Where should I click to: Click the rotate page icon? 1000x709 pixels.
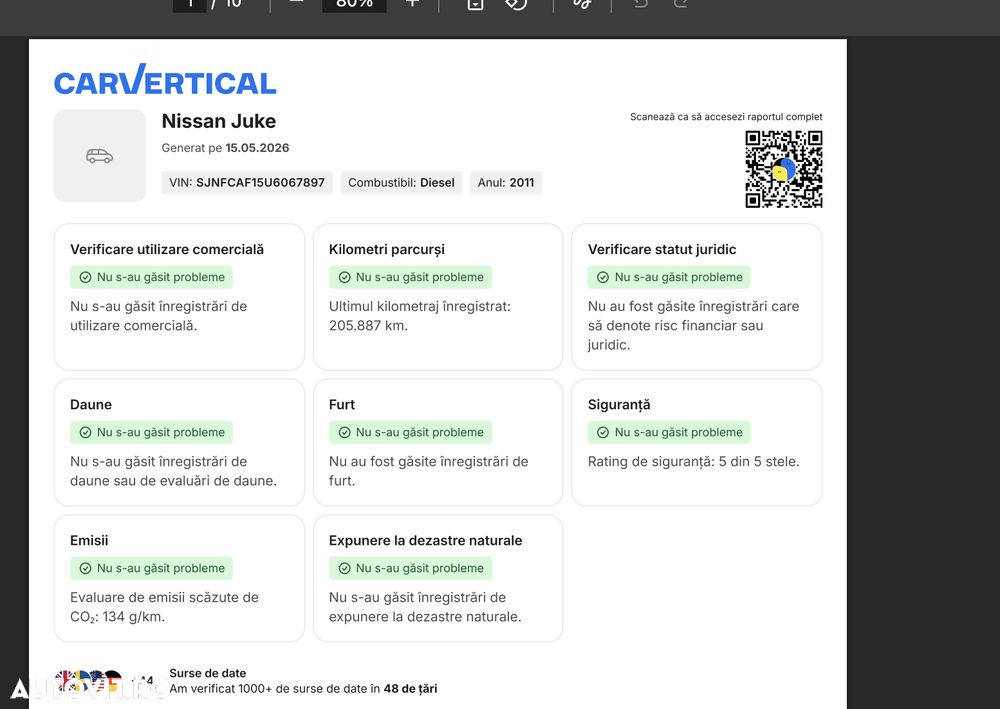tap(517, 4)
